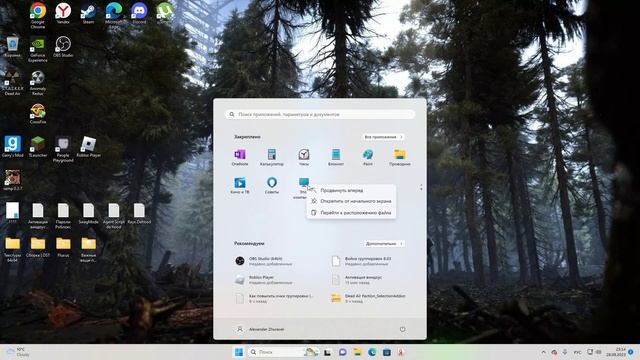
Task: Open Tips (Советы) pinned app
Action: tap(271, 185)
